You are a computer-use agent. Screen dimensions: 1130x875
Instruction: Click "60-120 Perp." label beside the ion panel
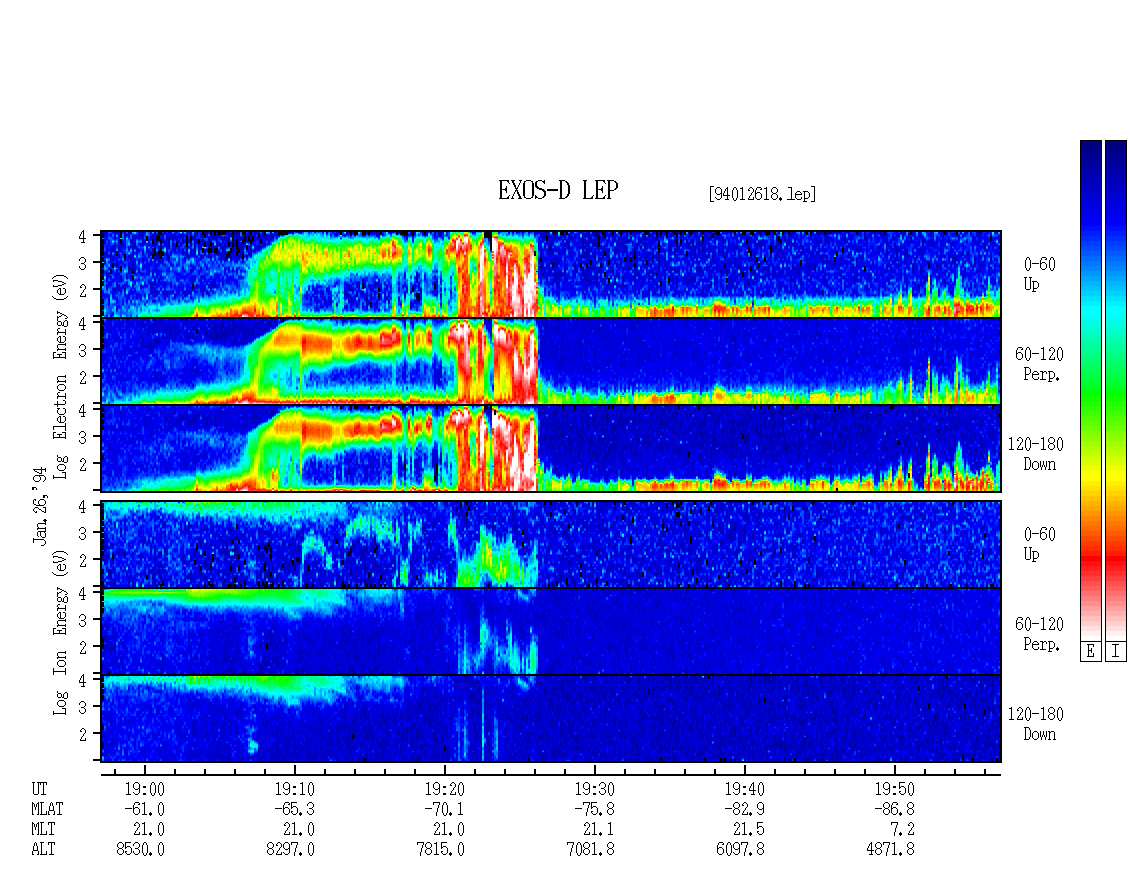click(x=1039, y=634)
